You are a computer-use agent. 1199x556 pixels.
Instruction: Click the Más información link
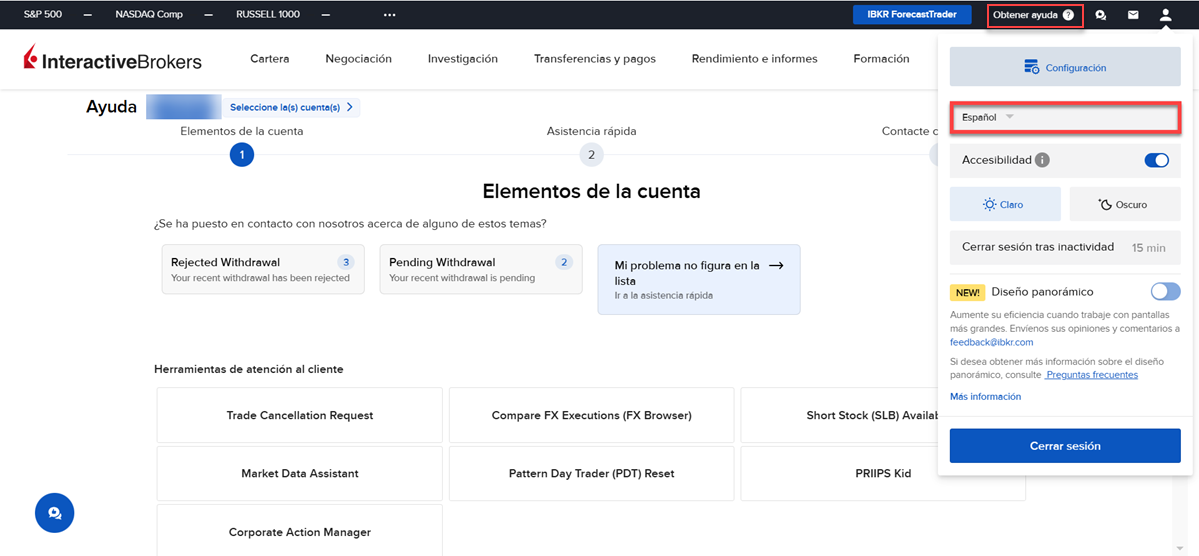985,396
